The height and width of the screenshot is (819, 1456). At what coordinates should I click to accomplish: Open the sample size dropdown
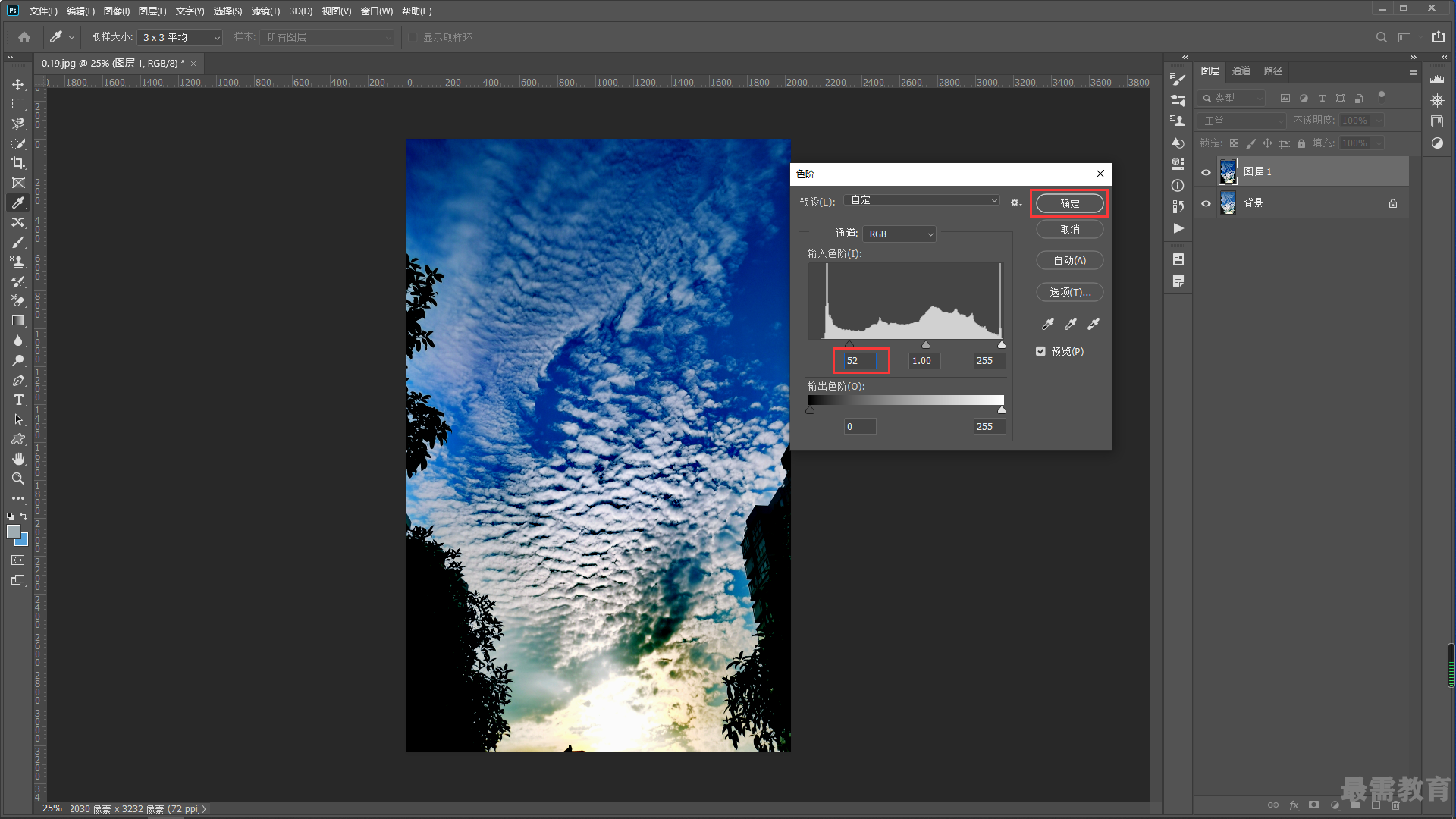pyautogui.click(x=180, y=37)
